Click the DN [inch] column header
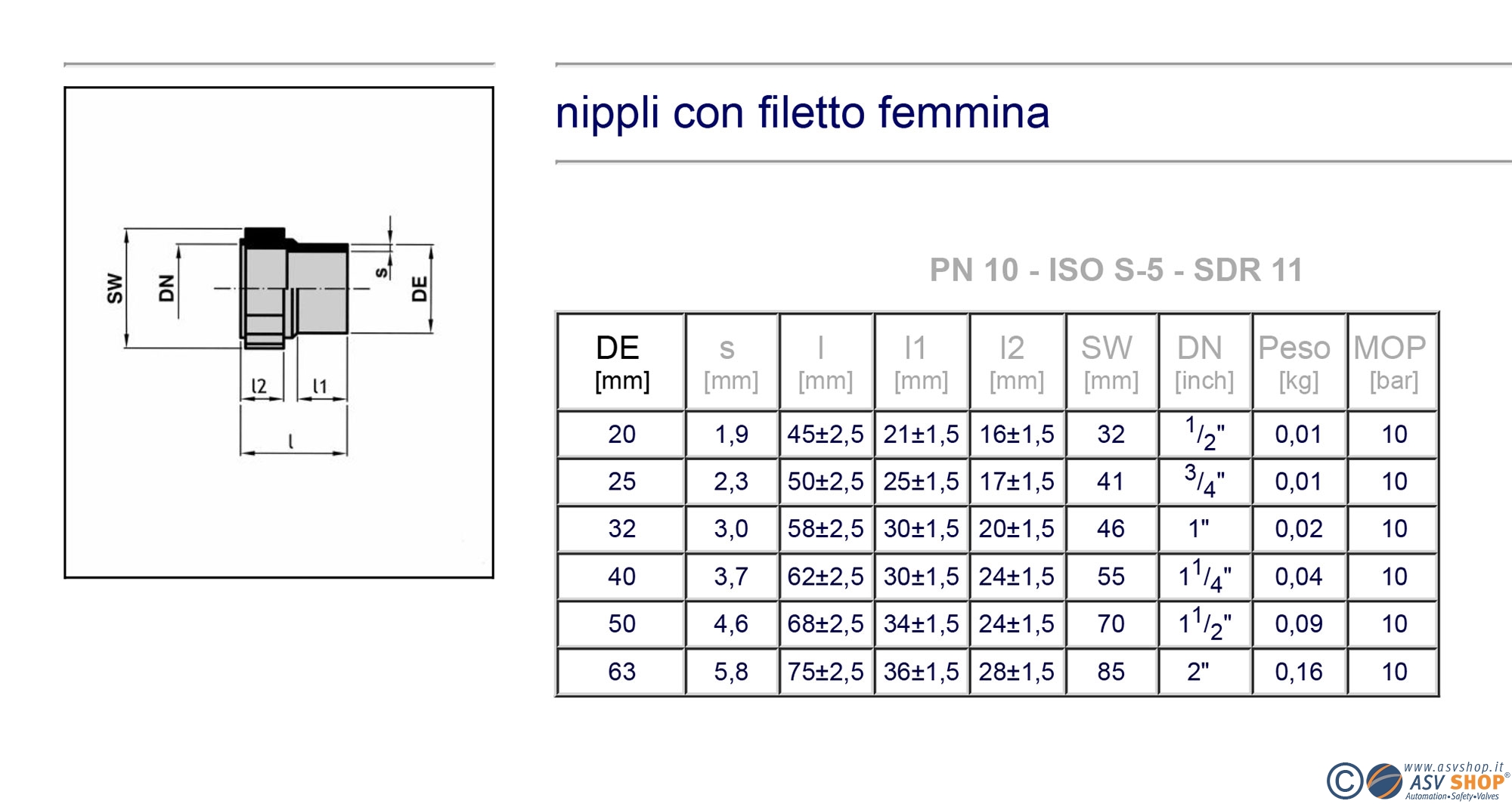Screen dimensions: 1512x804 [x=1204, y=362]
